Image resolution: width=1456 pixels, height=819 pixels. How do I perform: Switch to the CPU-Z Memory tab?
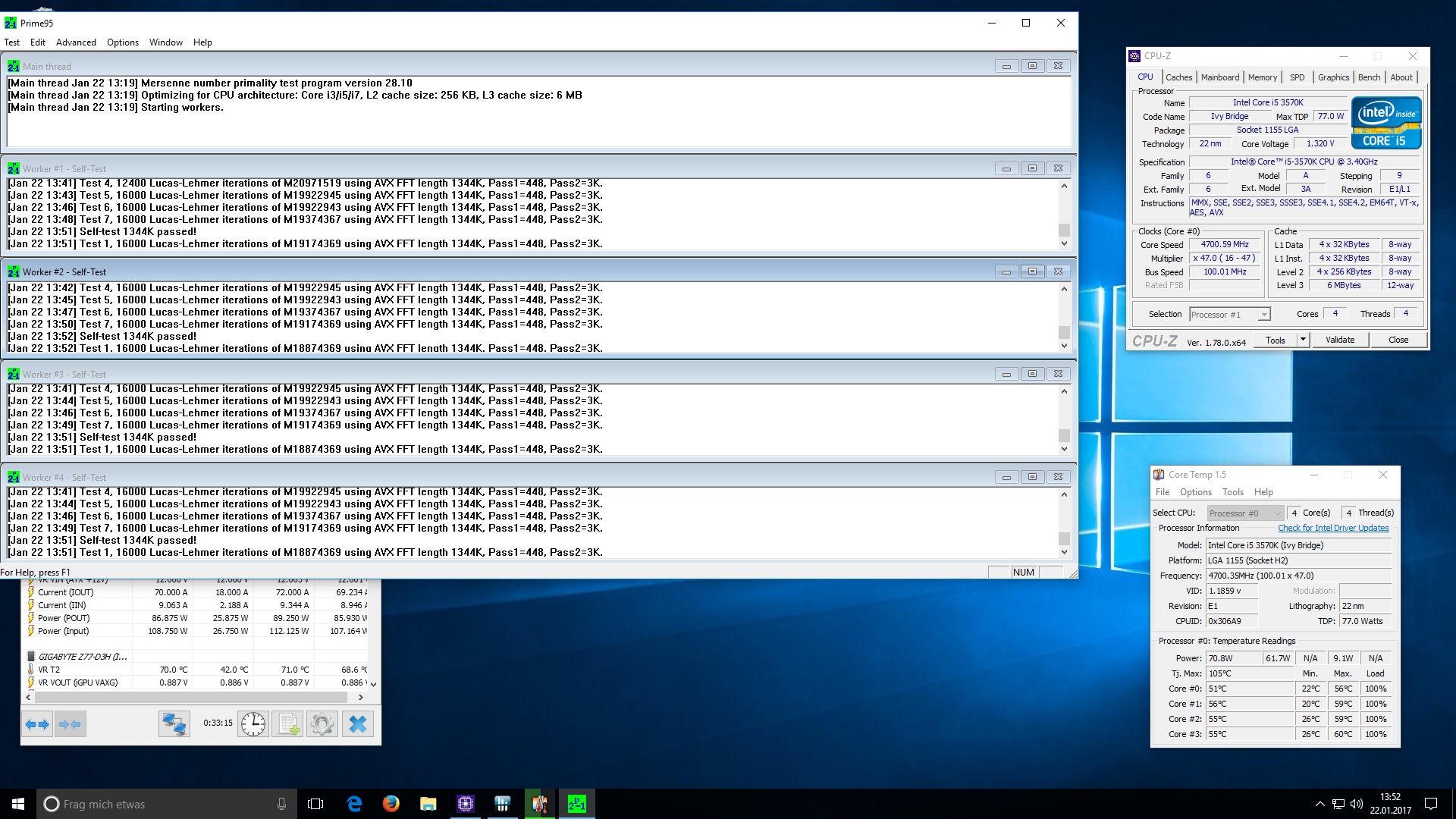[x=1262, y=77]
